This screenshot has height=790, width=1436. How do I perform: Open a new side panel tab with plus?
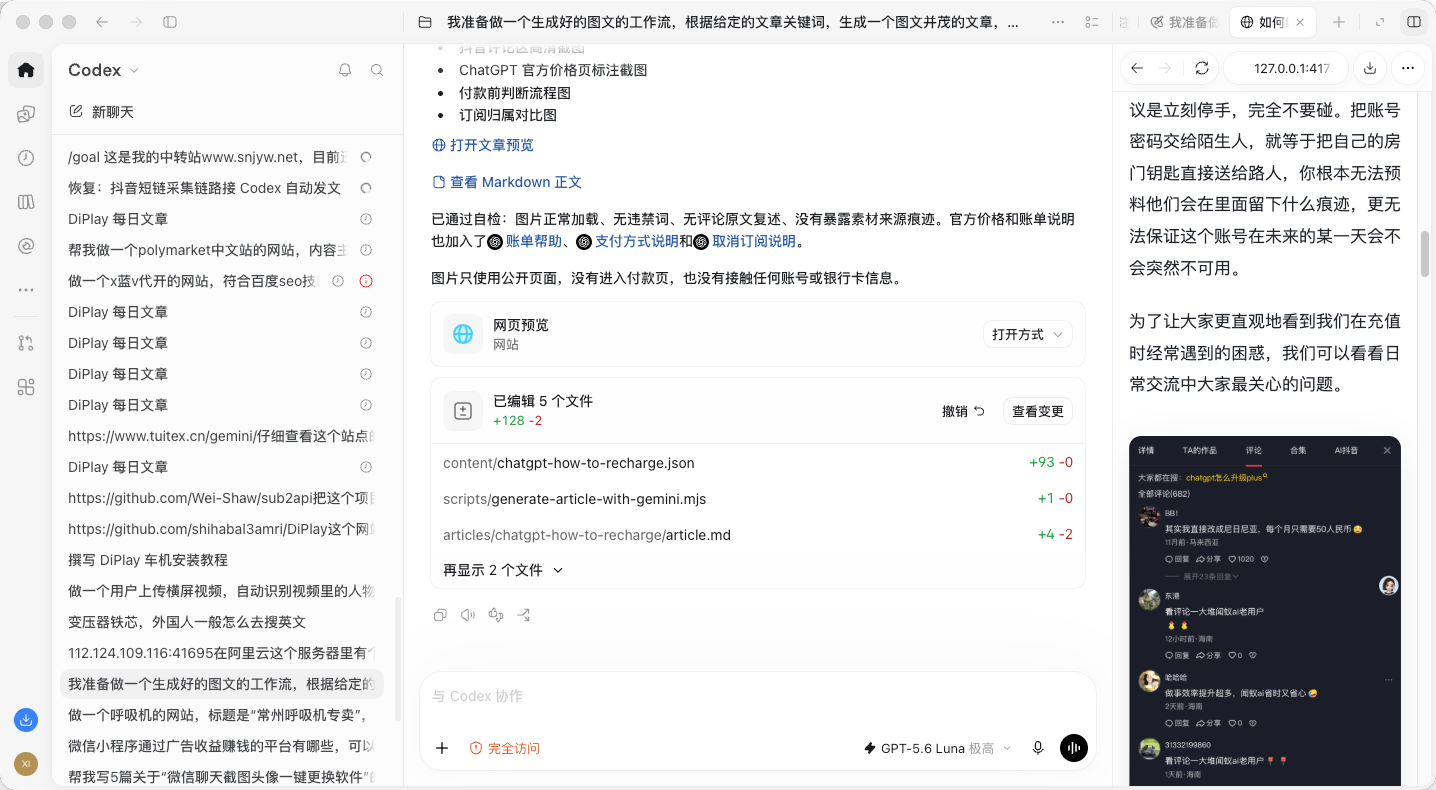click(1339, 22)
